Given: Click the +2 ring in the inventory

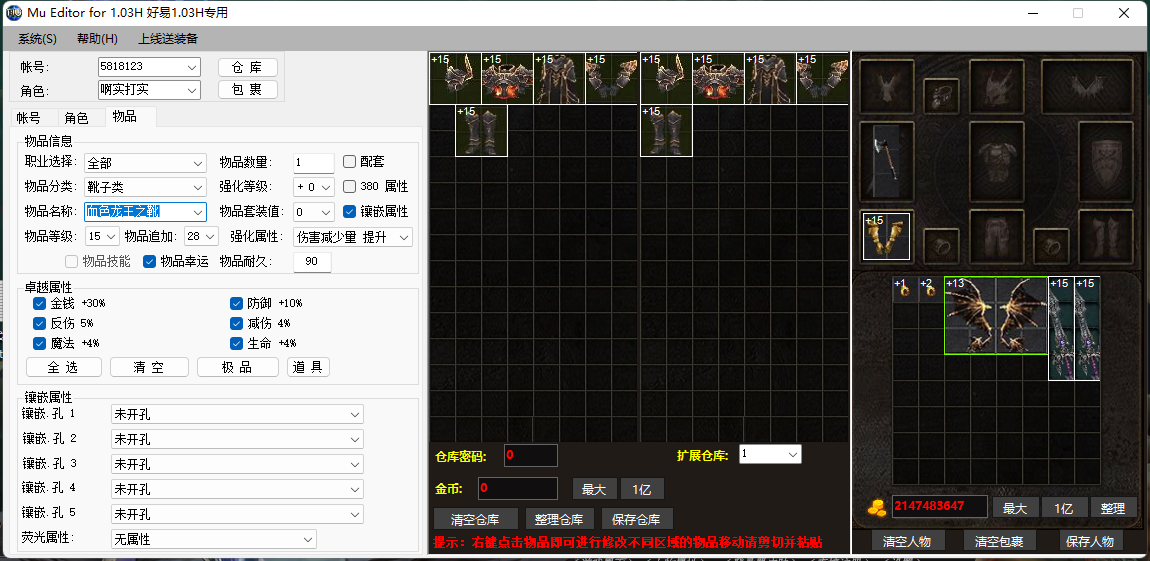Looking at the screenshot, I should 931,289.
